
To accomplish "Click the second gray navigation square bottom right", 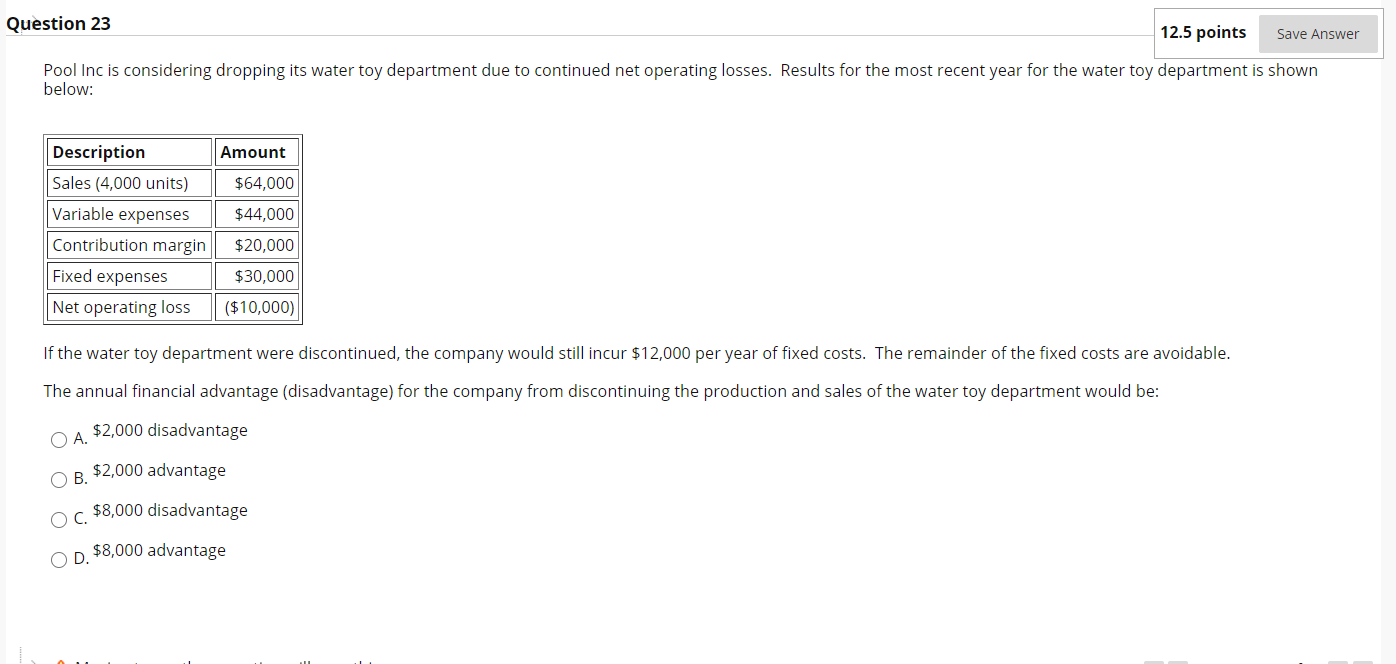I will (x=1177, y=662).
